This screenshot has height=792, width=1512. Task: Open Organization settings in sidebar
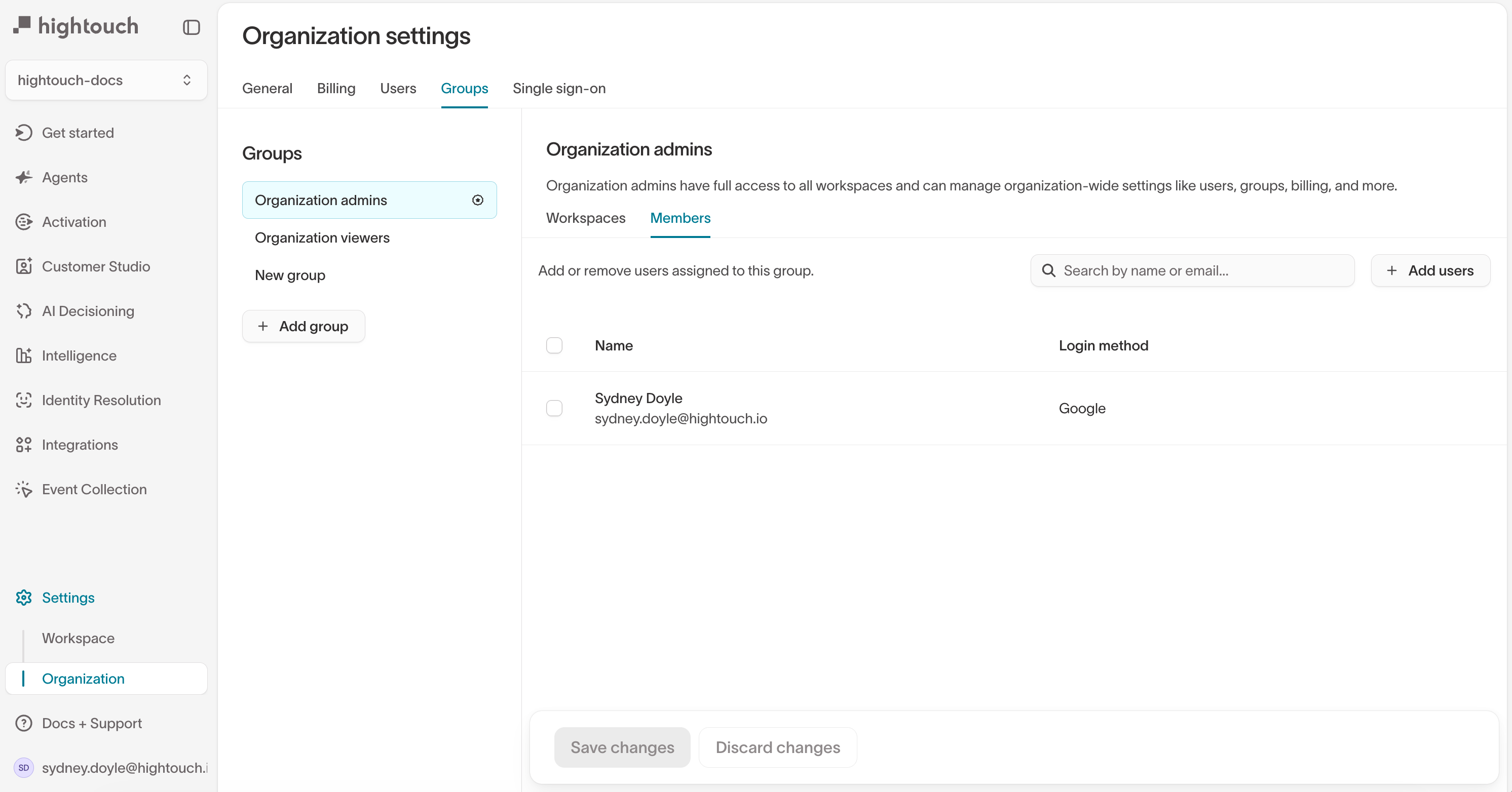coord(106,678)
